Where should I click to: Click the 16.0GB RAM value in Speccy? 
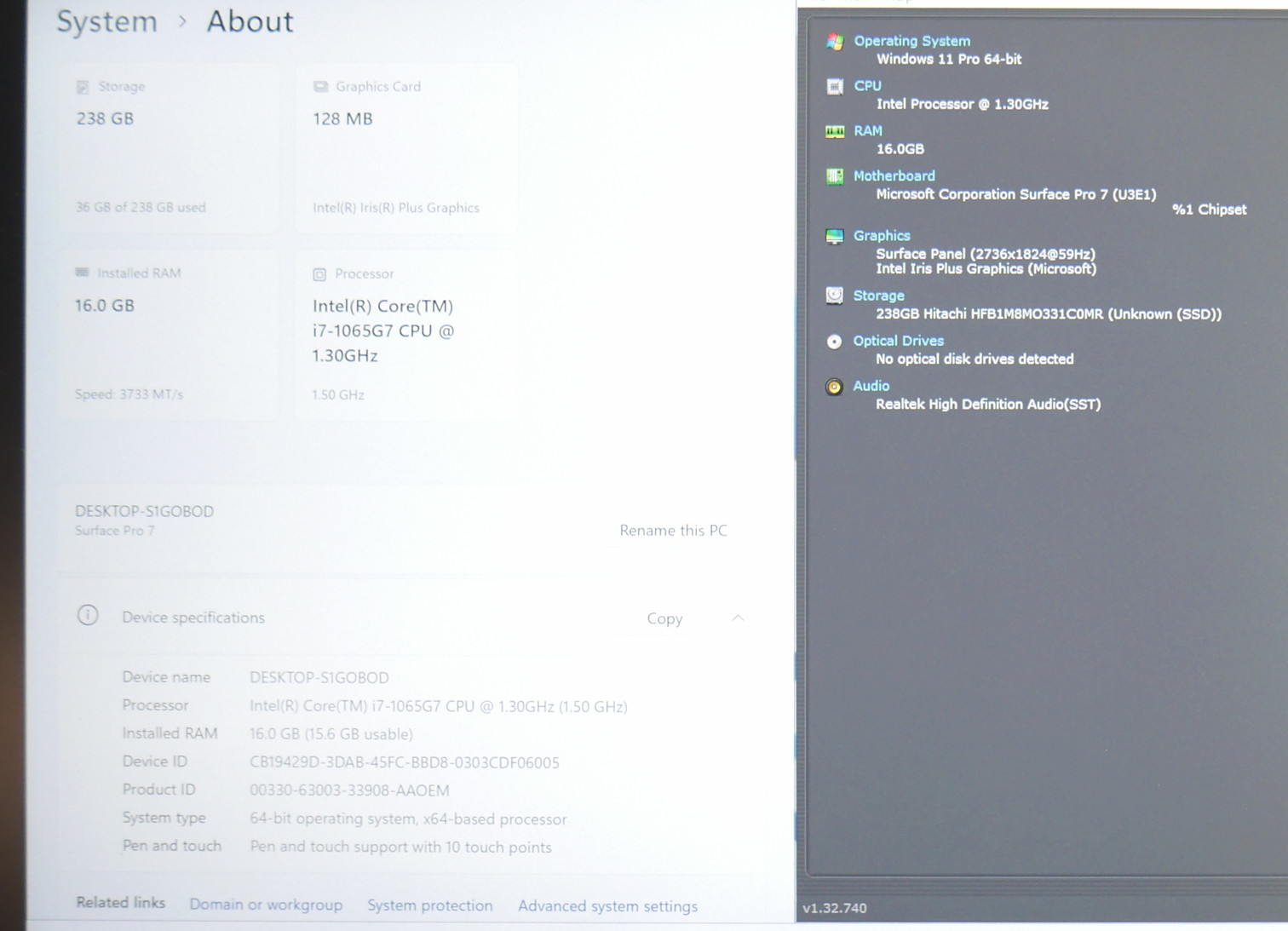click(x=900, y=149)
